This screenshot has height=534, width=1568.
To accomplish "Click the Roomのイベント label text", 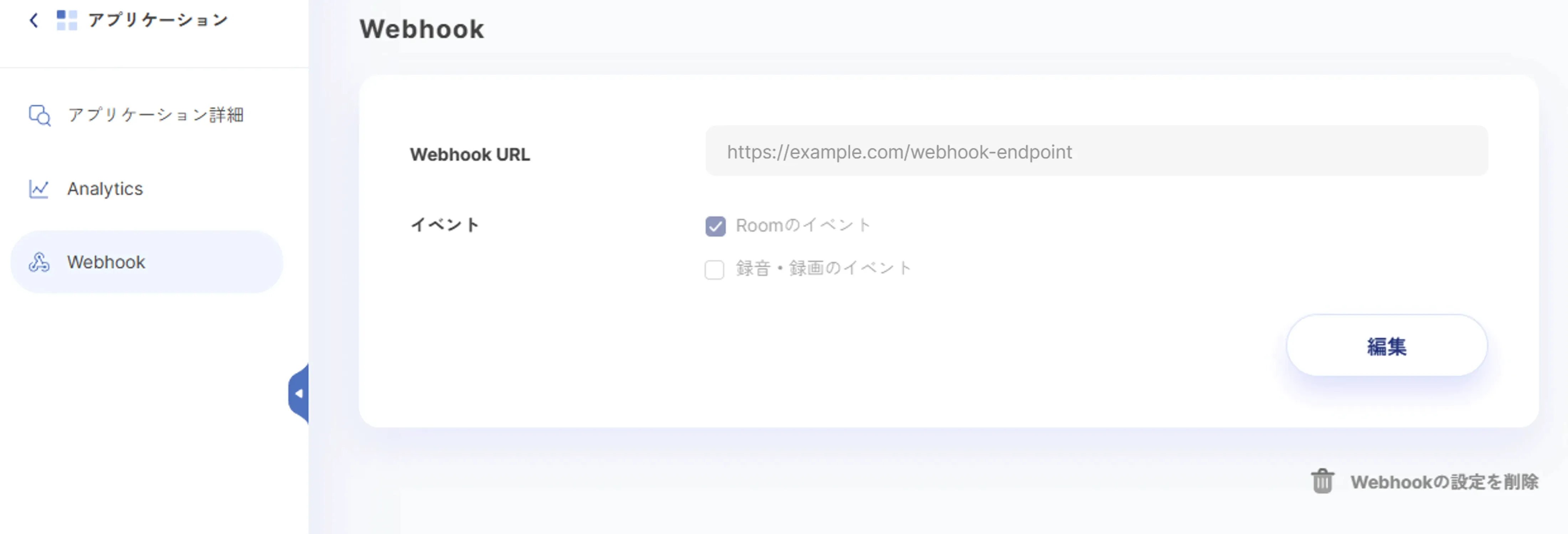I will (x=803, y=225).
